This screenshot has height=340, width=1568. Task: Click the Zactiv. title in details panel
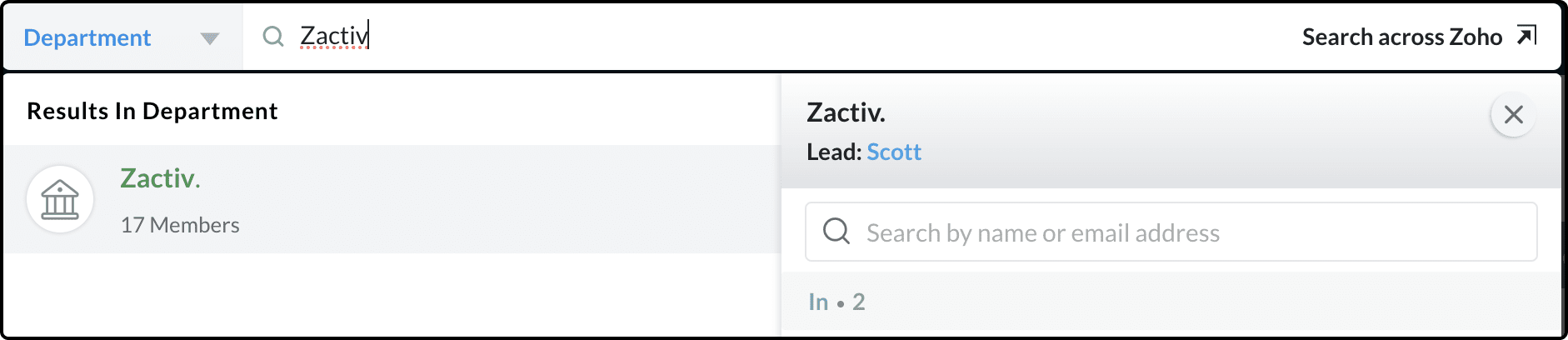846,112
